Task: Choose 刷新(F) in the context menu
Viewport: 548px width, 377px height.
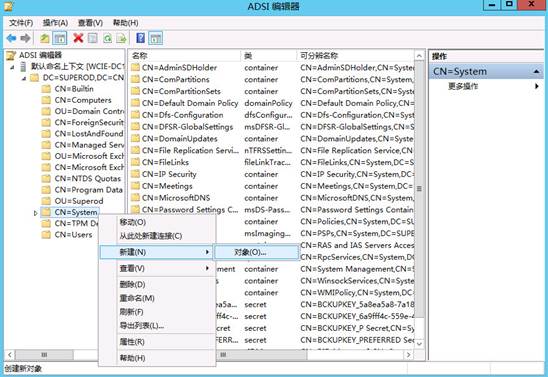Action: click(x=157, y=312)
